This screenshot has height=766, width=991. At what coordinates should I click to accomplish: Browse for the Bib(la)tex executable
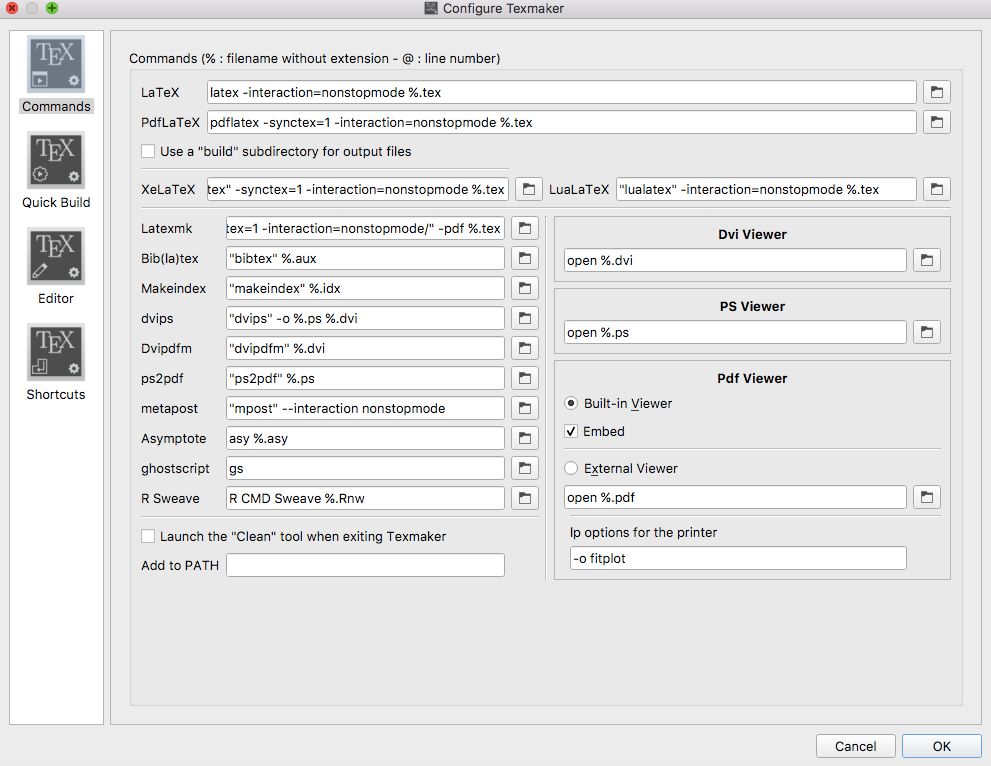(525, 258)
